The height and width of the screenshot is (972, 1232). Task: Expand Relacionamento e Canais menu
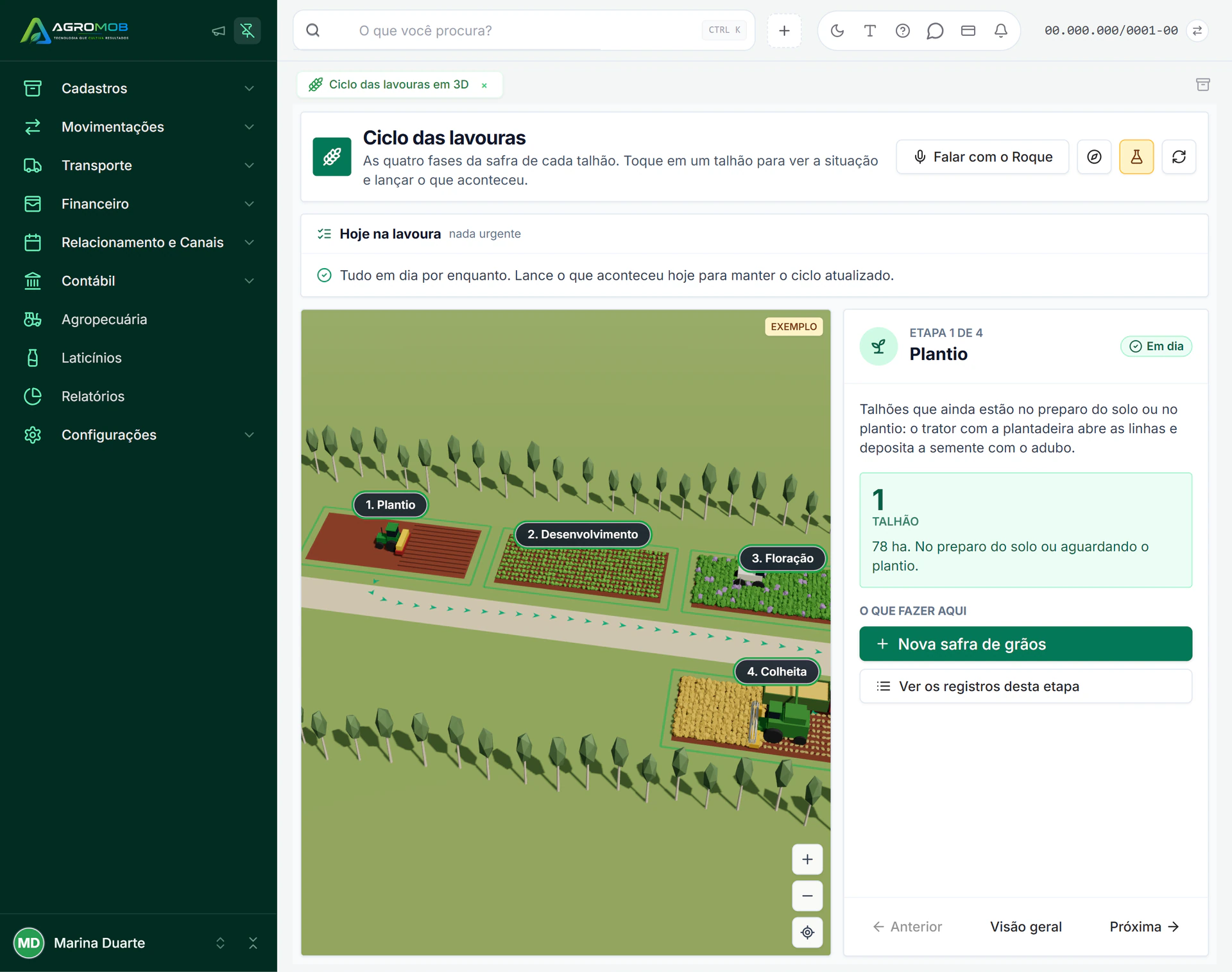(x=139, y=242)
